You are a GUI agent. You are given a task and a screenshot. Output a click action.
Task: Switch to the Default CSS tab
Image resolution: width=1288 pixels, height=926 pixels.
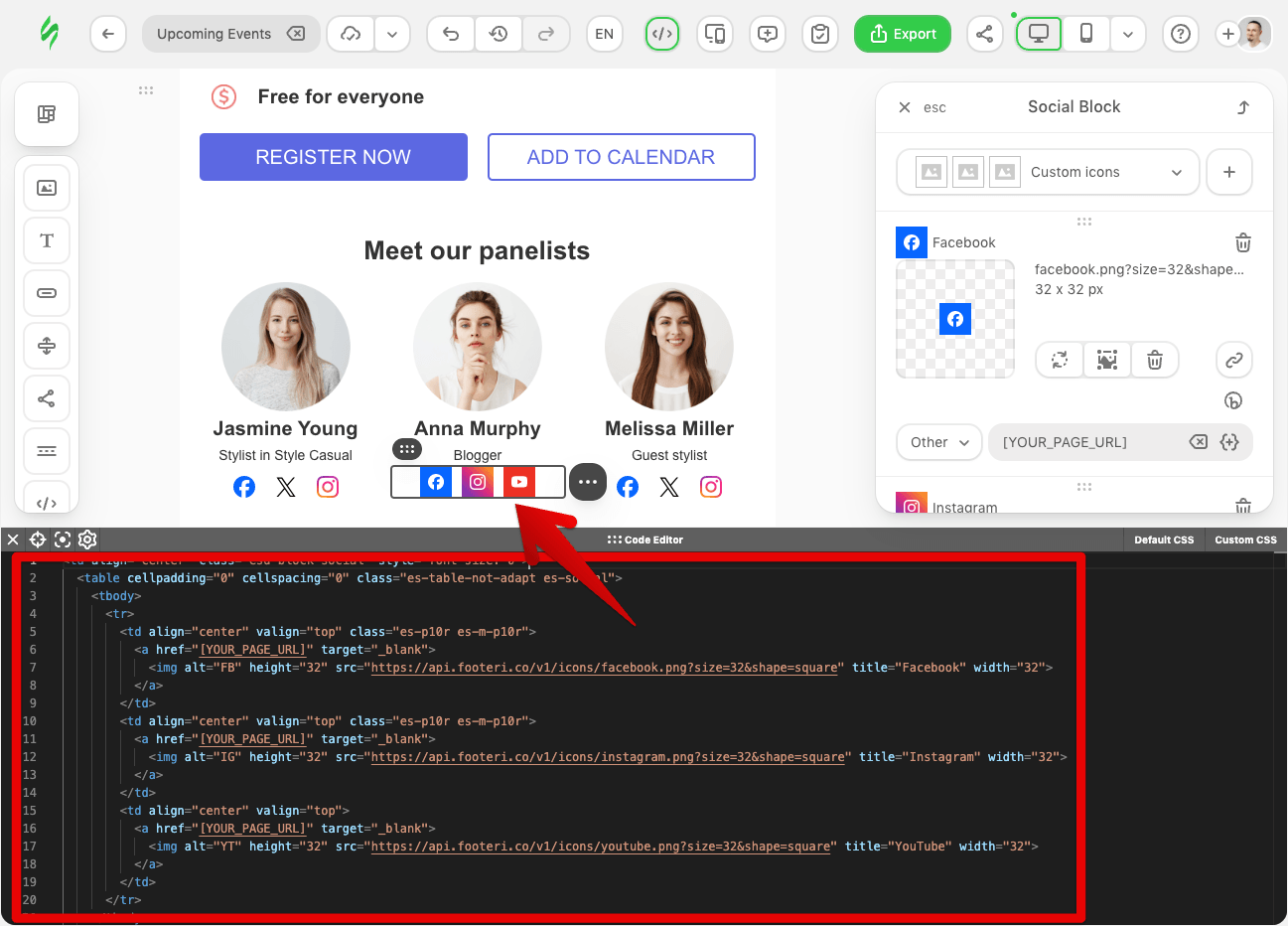[x=1164, y=540]
